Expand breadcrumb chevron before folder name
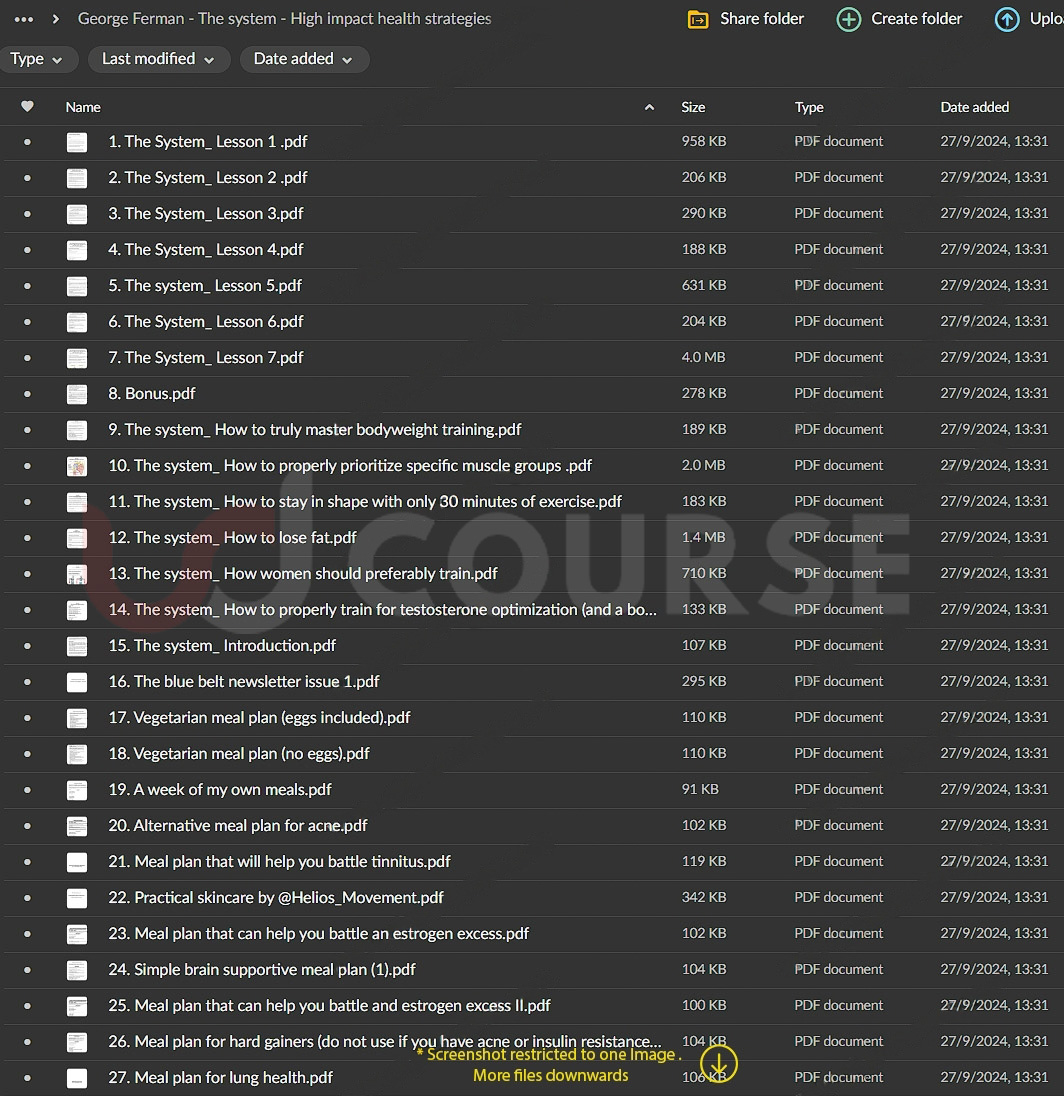Screen dimensions: 1064x1096 [56, 20]
